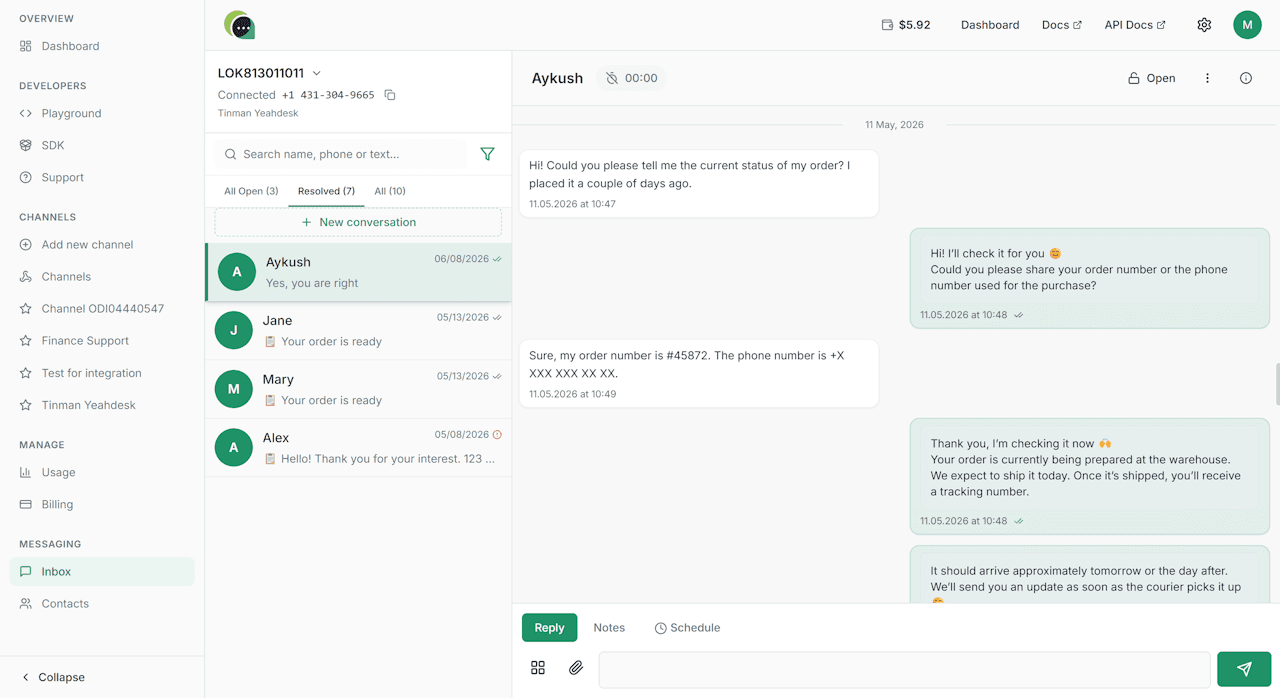The image size is (1280, 698).
Task: Open the conversation filter funnel icon
Action: pos(487,154)
